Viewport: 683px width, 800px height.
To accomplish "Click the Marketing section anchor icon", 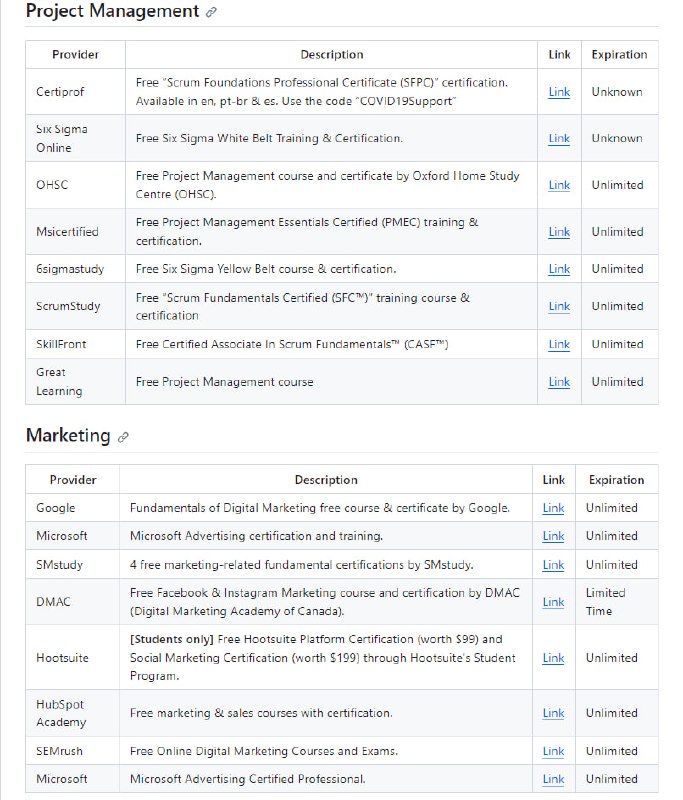I will (x=122, y=435).
